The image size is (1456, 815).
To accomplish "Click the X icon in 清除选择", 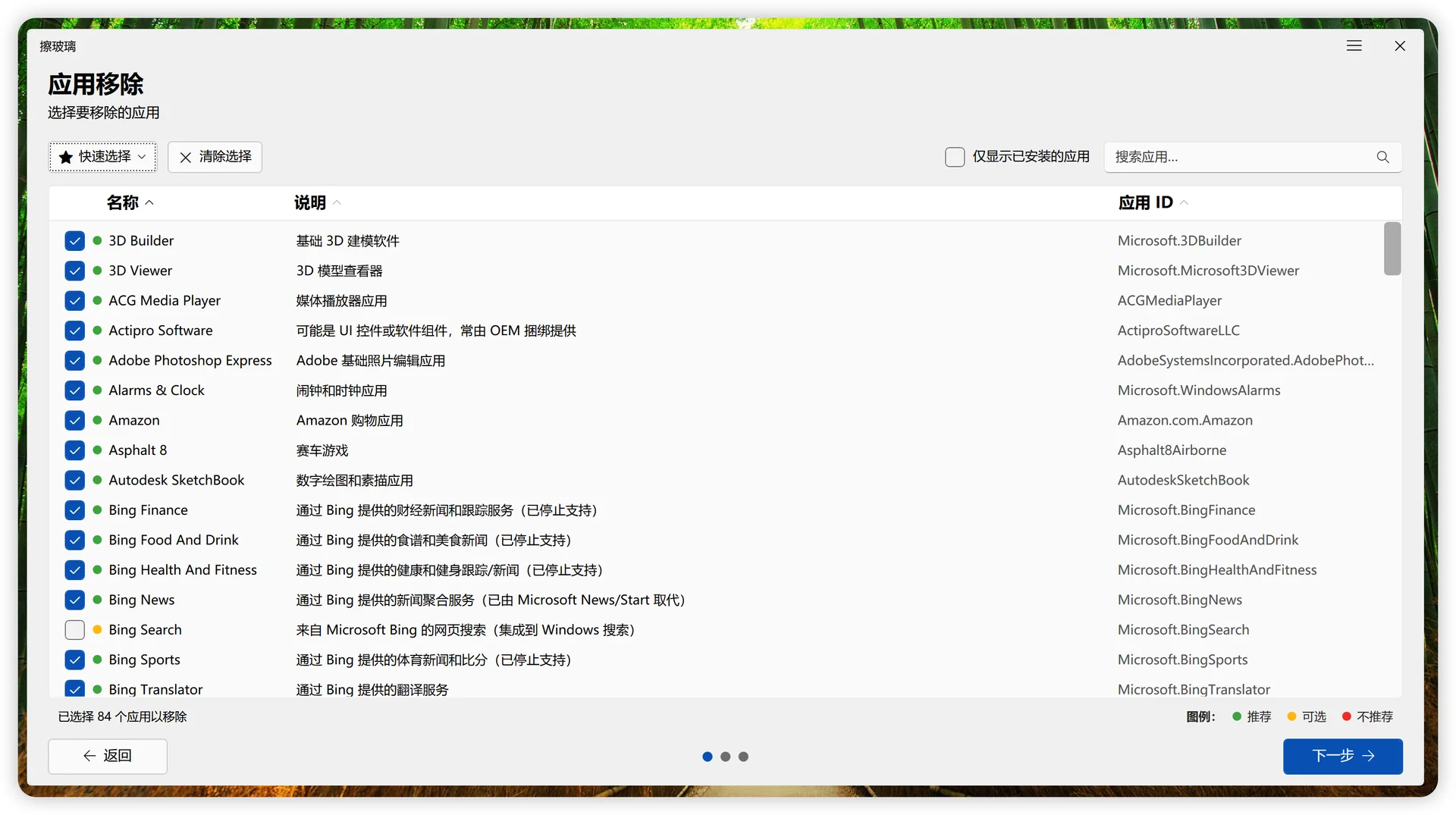I will click(x=185, y=157).
